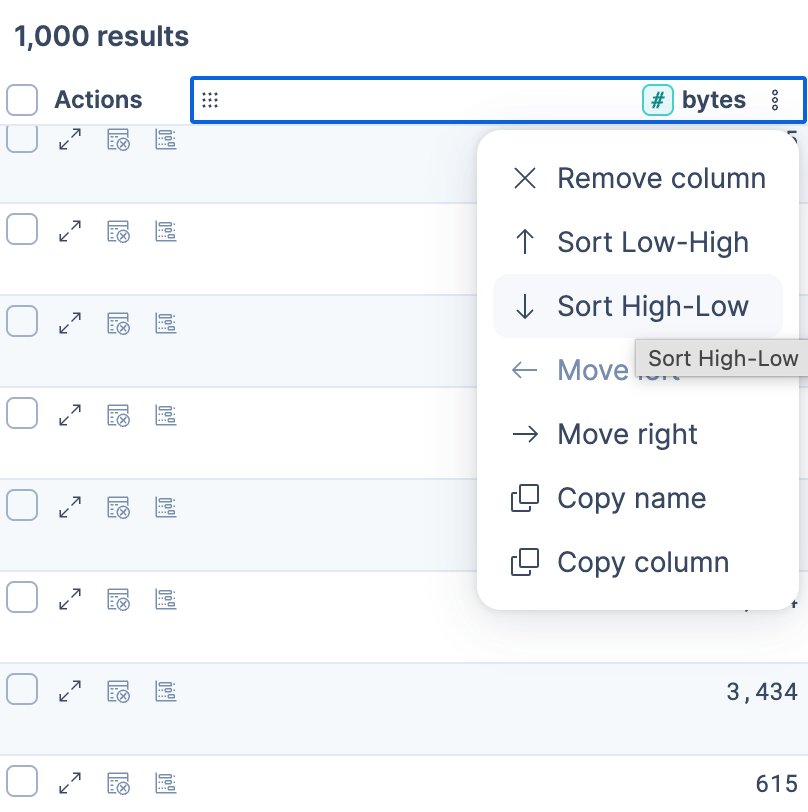Screen dimensions: 808x812
Task: Open the bytes column actions three-dot menu
Action: (x=775, y=100)
